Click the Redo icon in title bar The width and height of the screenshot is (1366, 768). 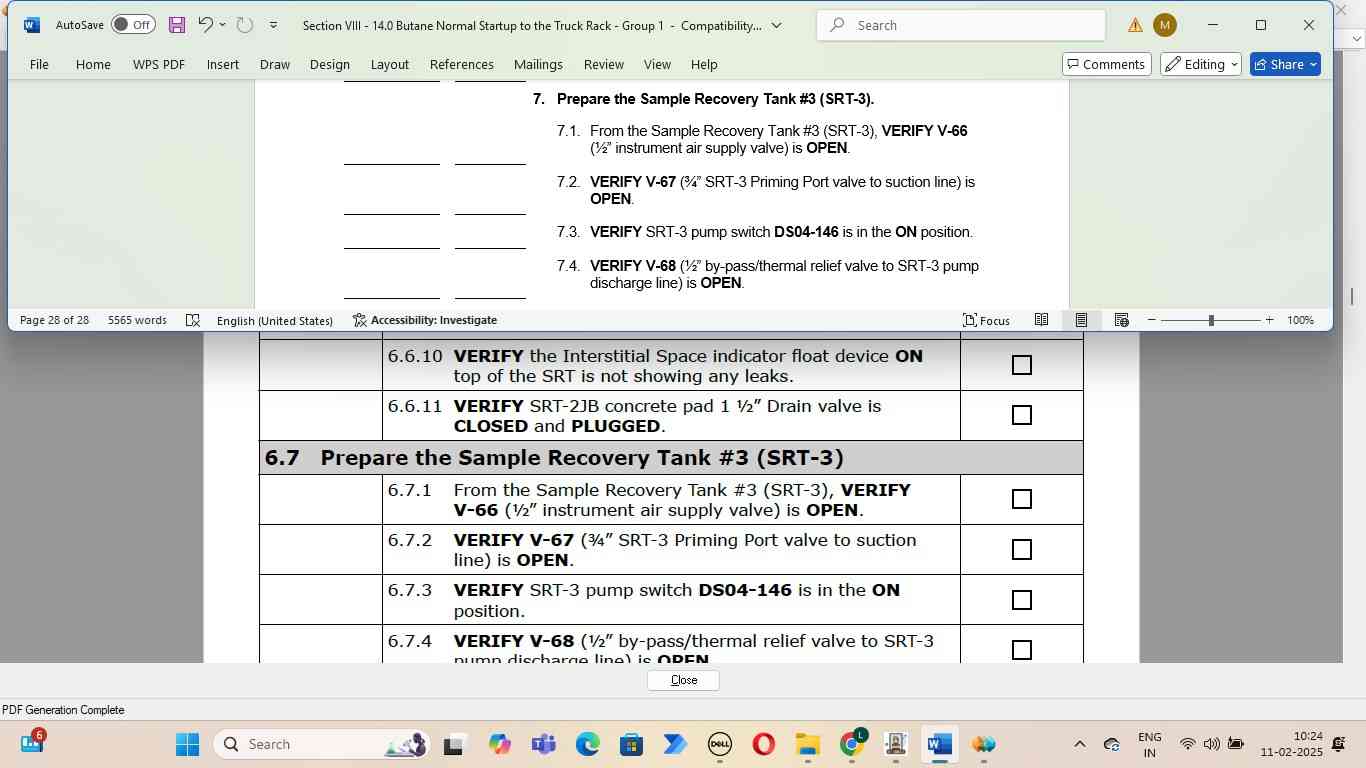pos(244,25)
